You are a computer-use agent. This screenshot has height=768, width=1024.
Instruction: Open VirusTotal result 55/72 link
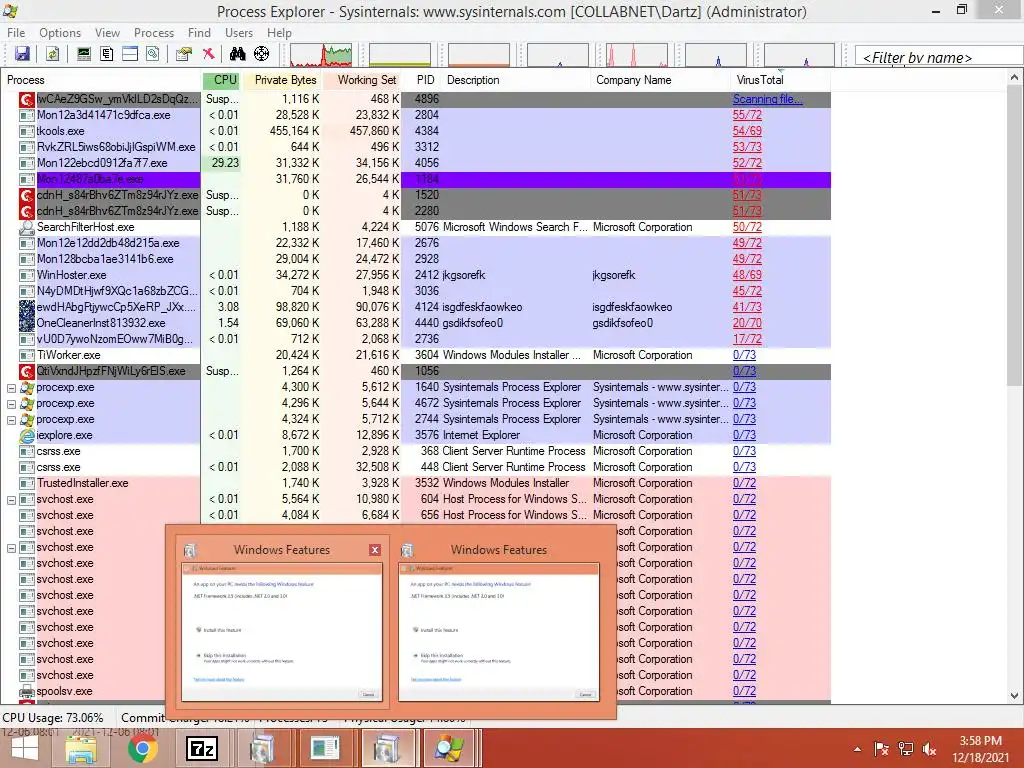[x=747, y=115]
